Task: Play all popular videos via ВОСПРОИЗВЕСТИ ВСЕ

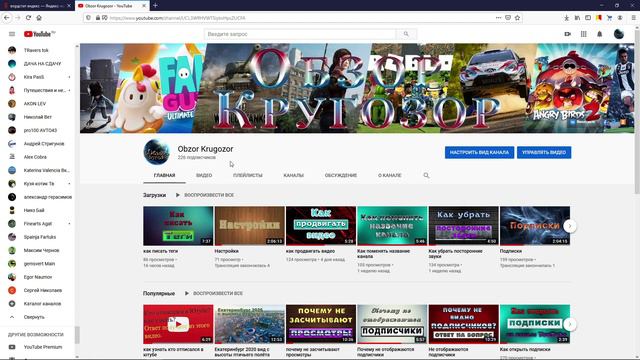Action: pos(213,293)
